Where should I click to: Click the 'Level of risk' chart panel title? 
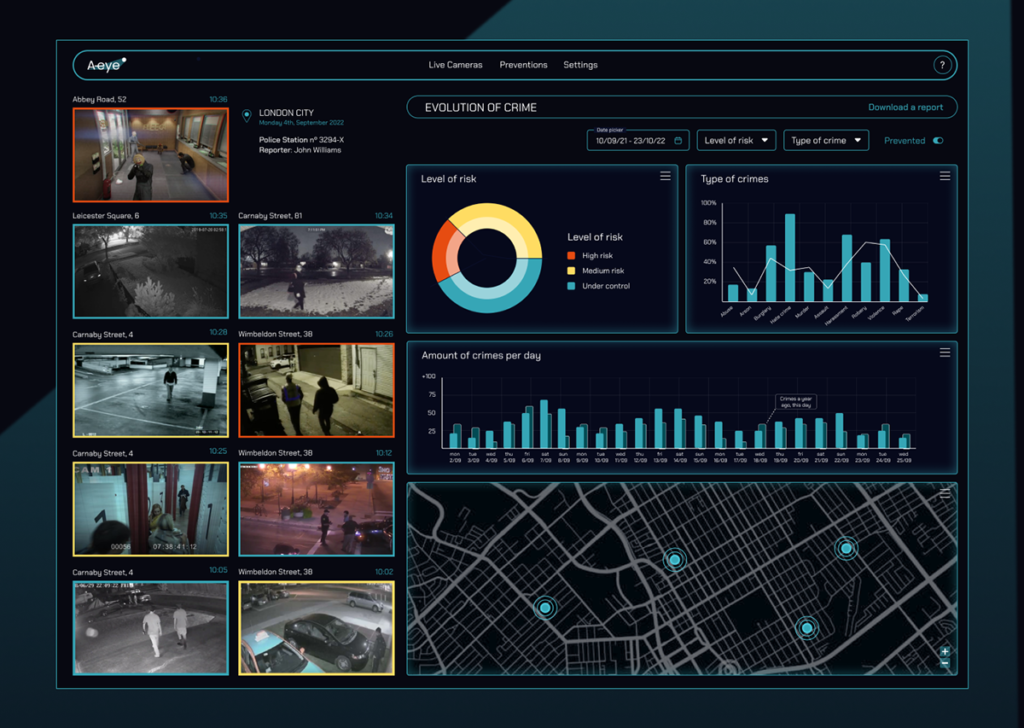pyautogui.click(x=448, y=179)
